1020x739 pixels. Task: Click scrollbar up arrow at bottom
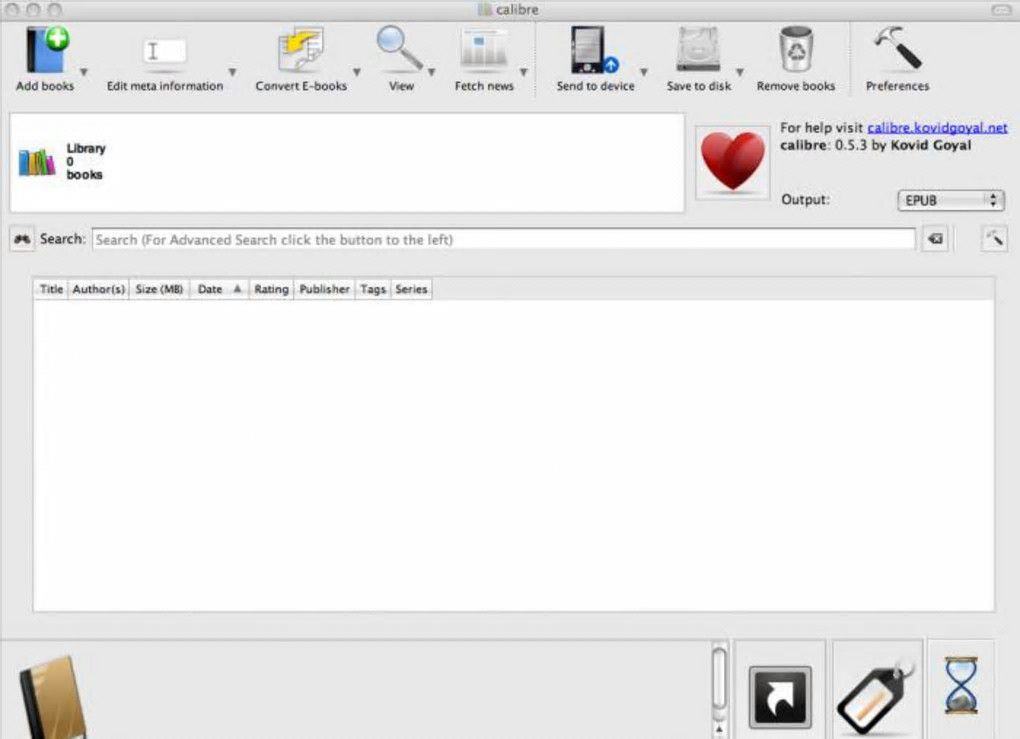719,729
